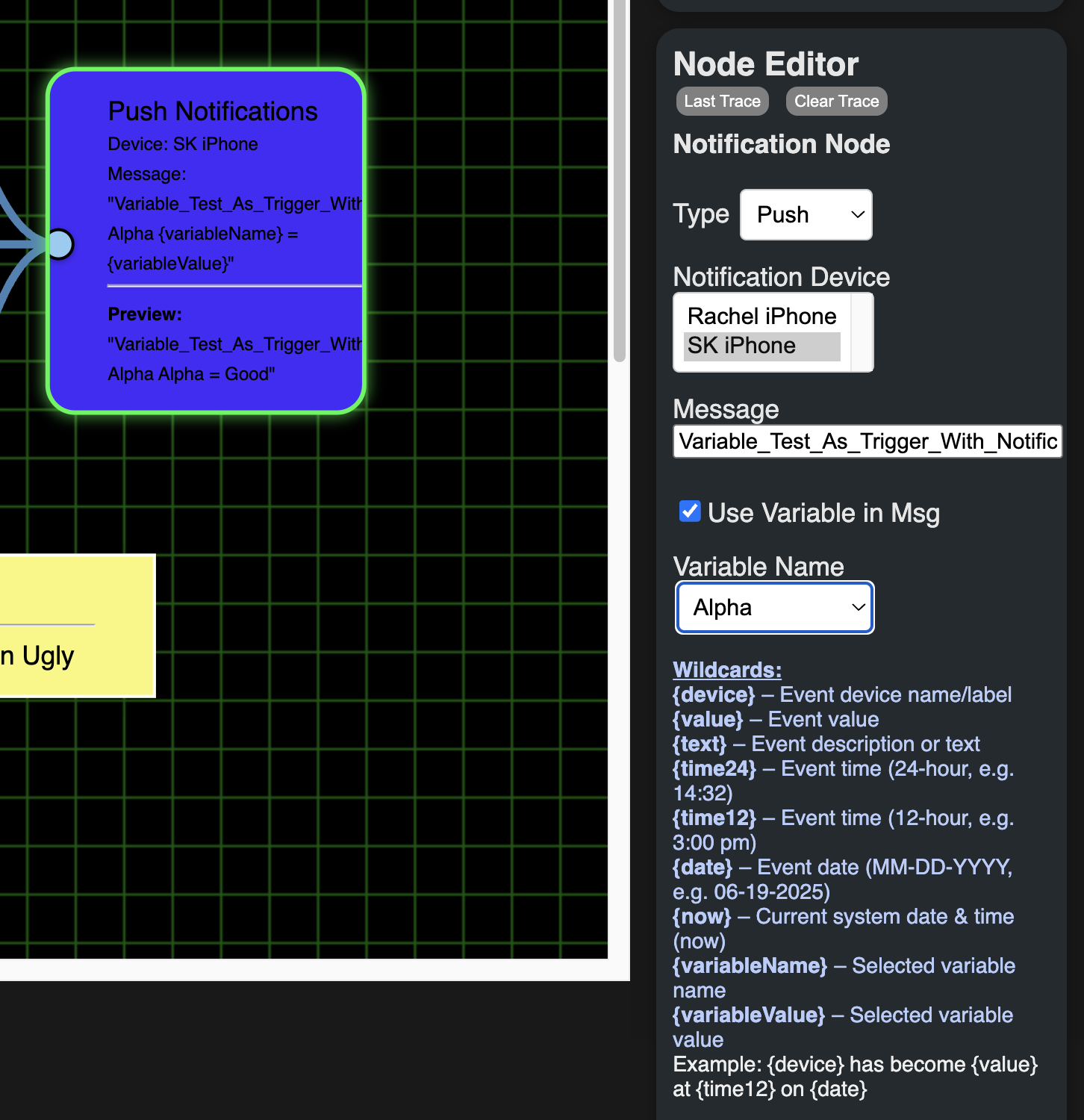This screenshot has width=1084, height=1120.
Task: Click the Message input field
Action: (867, 441)
